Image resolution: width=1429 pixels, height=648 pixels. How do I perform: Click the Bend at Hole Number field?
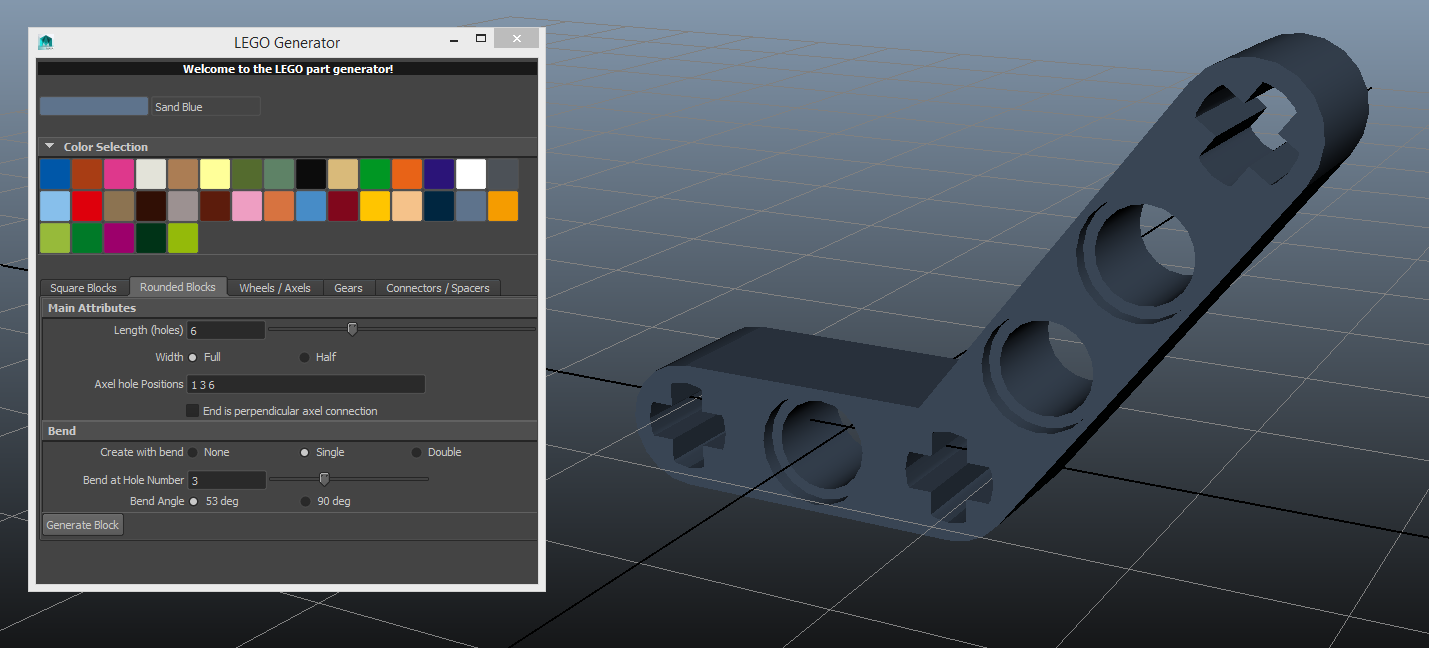(x=226, y=480)
